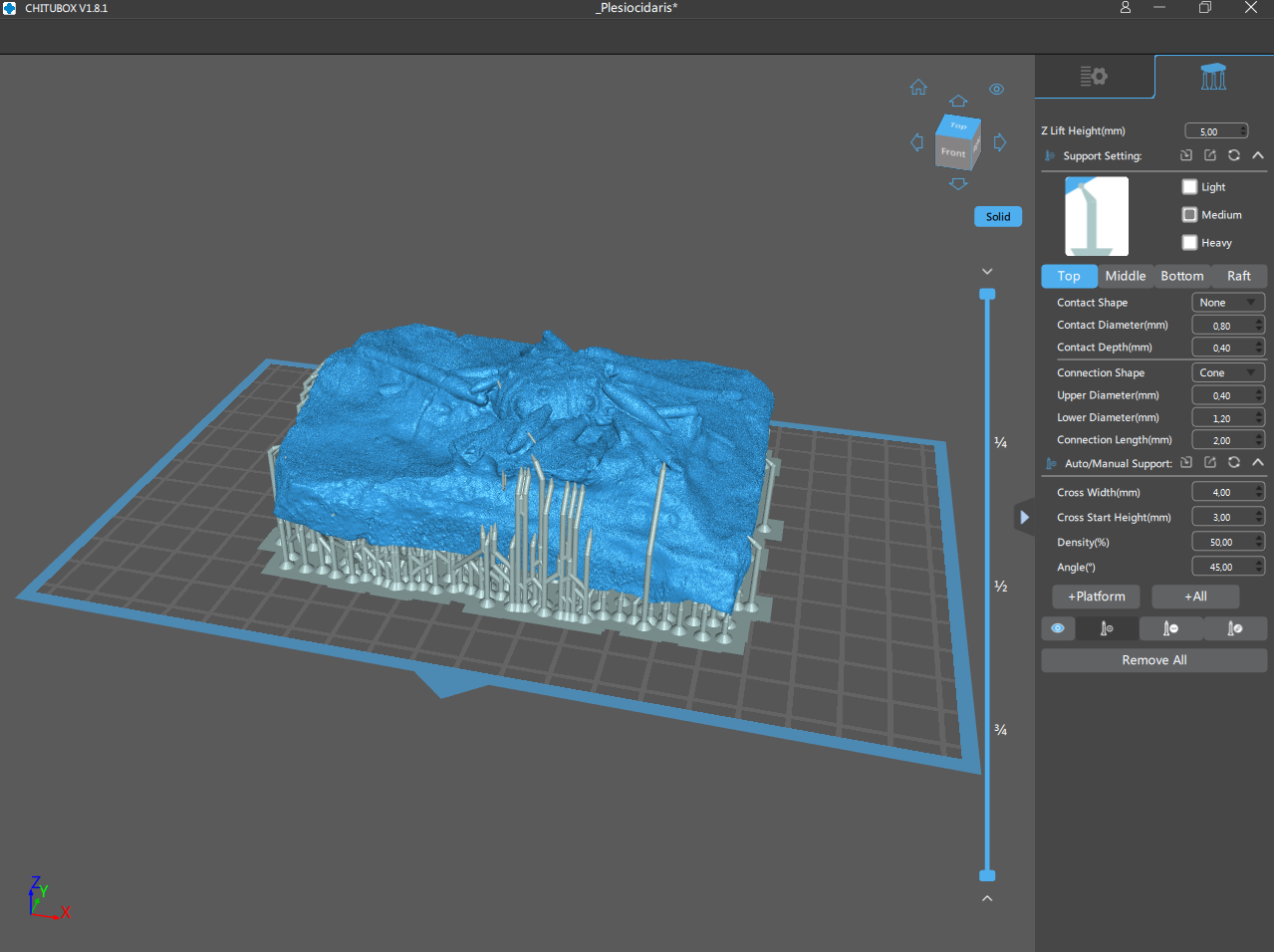Screen dimensions: 1274x952
Task: Reset Support Setting values with refresh icon
Action: pyautogui.click(x=1234, y=155)
